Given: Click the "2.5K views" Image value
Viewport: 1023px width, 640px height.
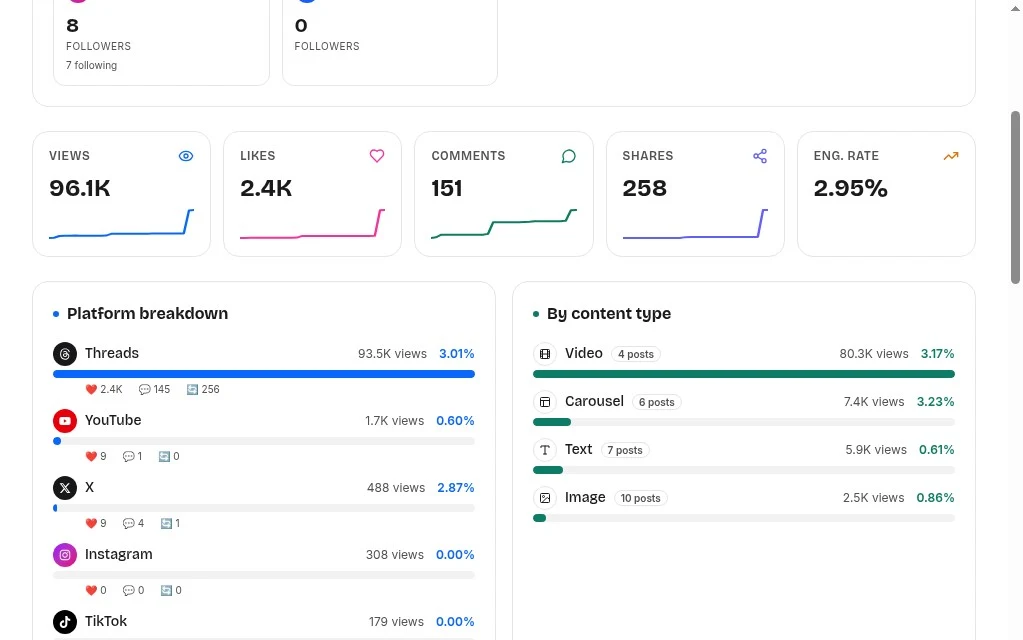Looking at the screenshot, I should pos(874,498).
